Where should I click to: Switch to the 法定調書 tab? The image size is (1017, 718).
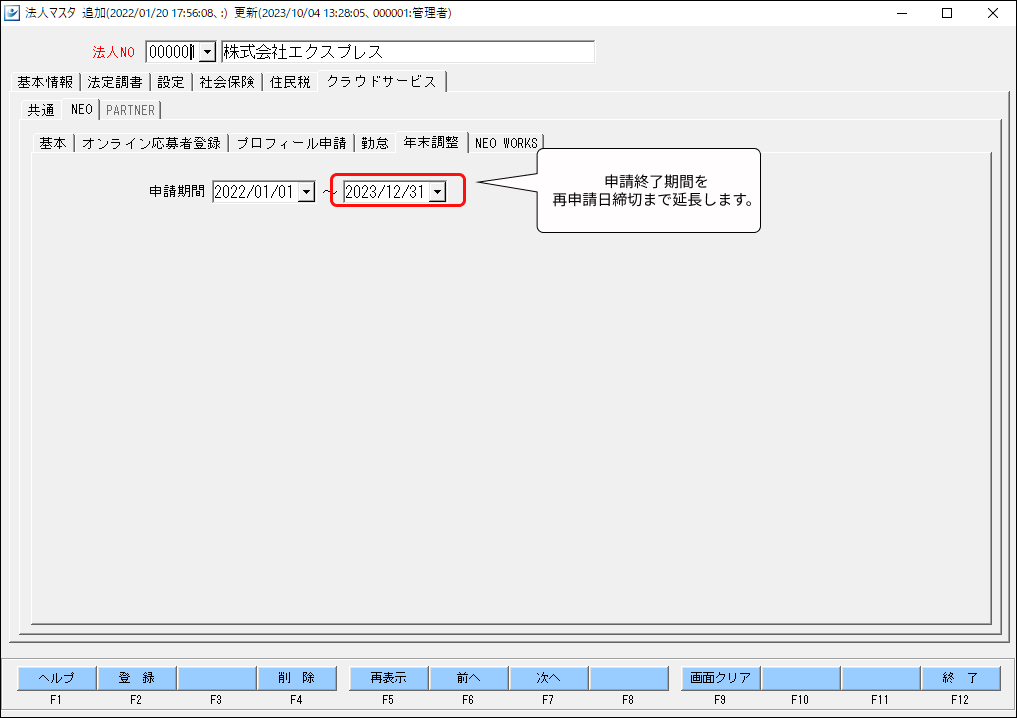[x=115, y=82]
